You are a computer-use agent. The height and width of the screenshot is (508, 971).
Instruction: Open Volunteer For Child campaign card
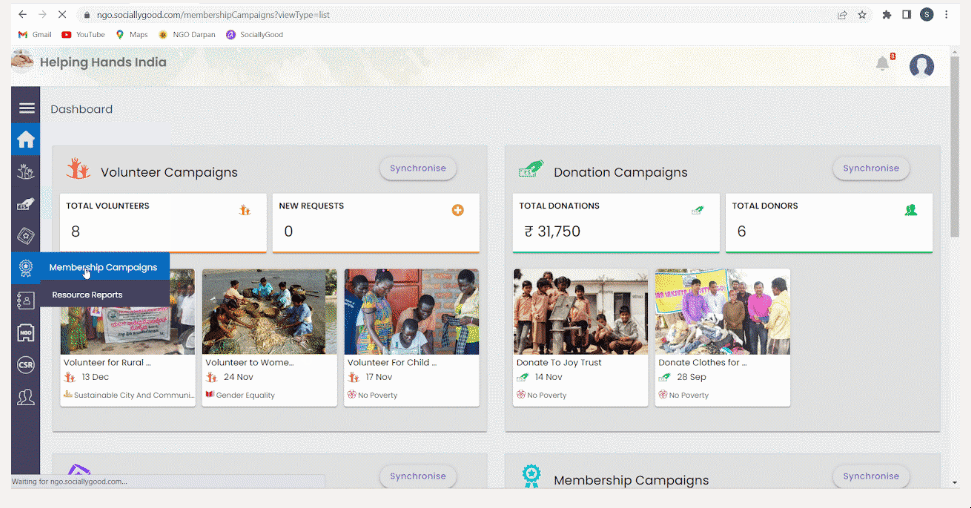411,338
